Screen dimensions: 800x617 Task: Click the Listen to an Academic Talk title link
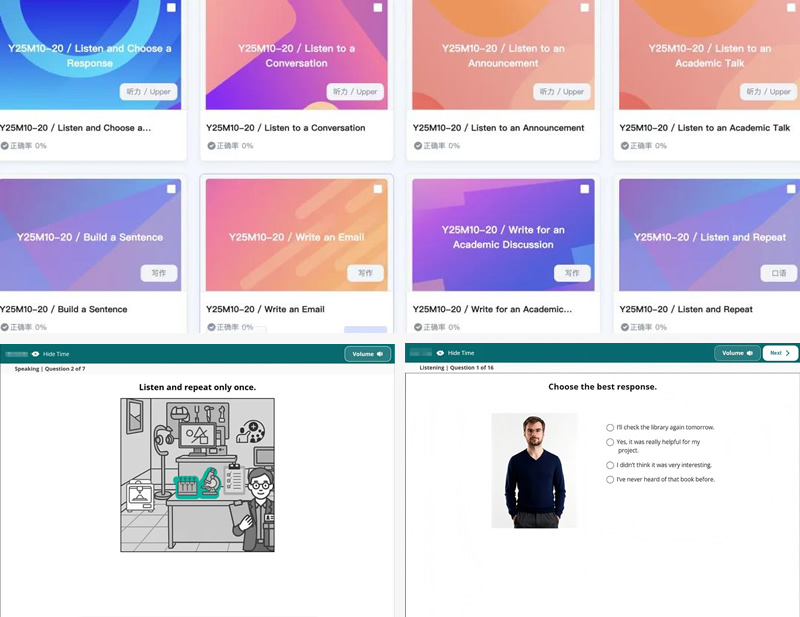705,128
